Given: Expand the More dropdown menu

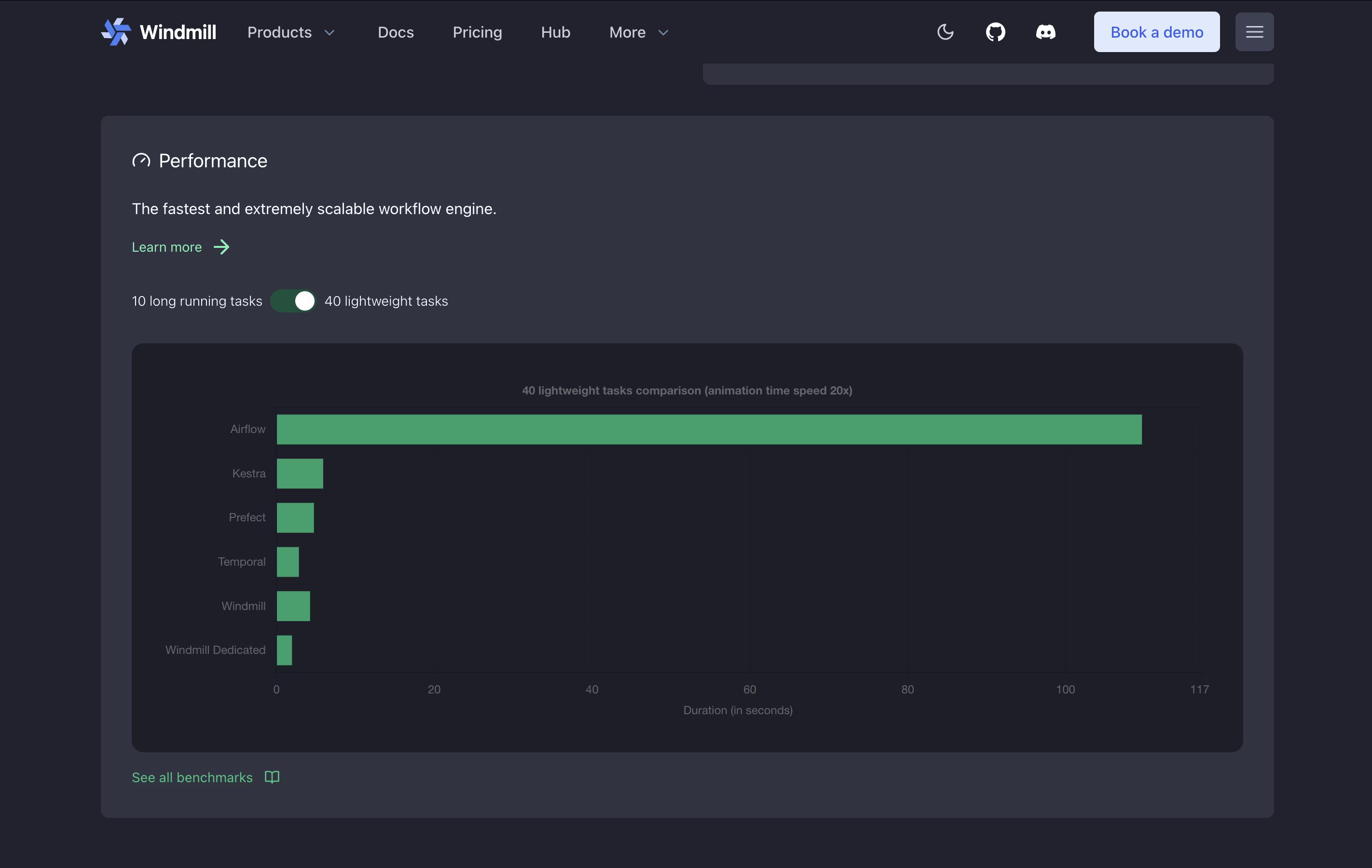Looking at the screenshot, I should pos(639,32).
